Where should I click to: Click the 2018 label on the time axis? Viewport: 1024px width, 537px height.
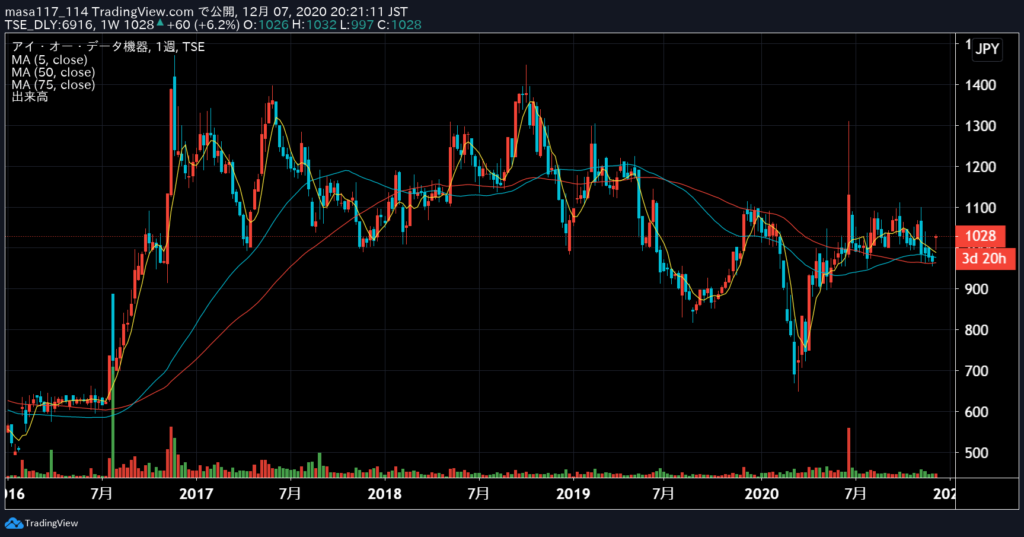385,493
